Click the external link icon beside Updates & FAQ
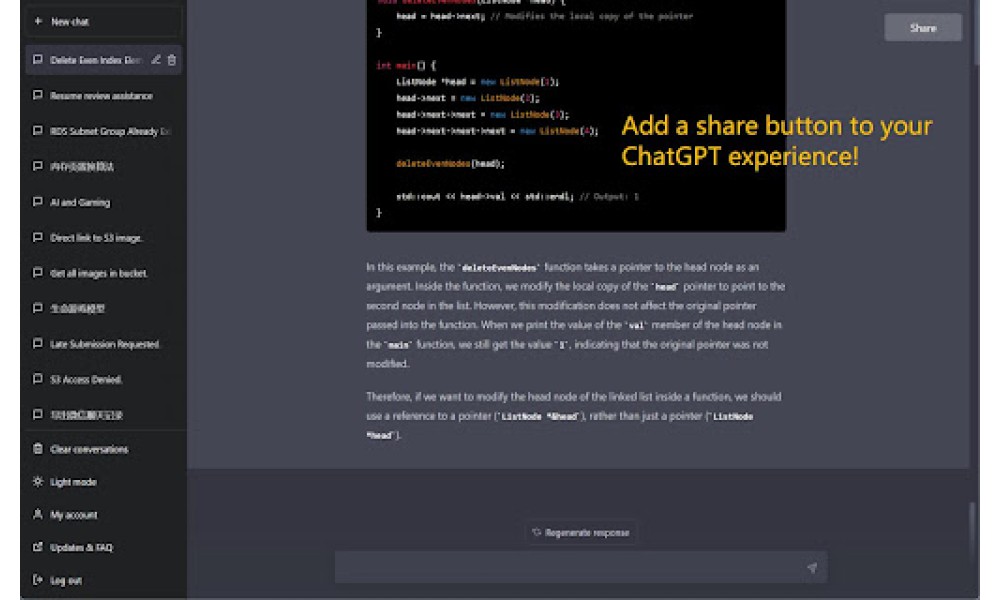The width and height of the screenshot is (1000, 600). coord(38,546)
